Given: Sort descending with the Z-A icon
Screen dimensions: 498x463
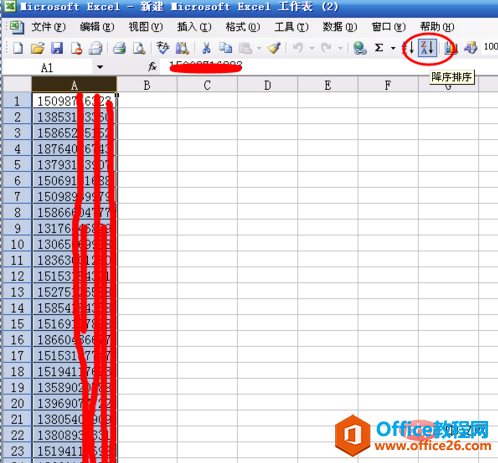Looking at the screenshot, I should [x=427, y=48].
